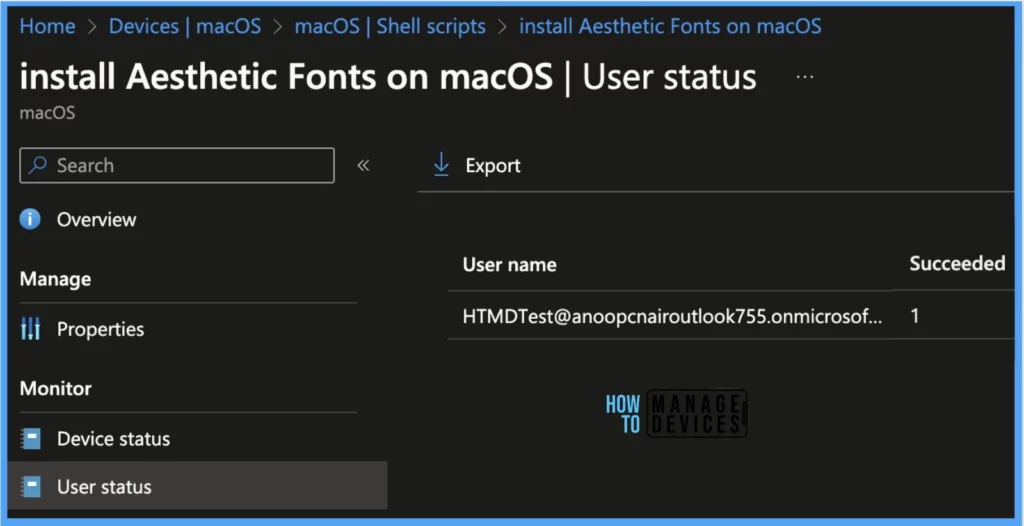Viewport: 1024px width, 526px height.
Task: Click the Monitor section heading
Action: coord(56,389)
